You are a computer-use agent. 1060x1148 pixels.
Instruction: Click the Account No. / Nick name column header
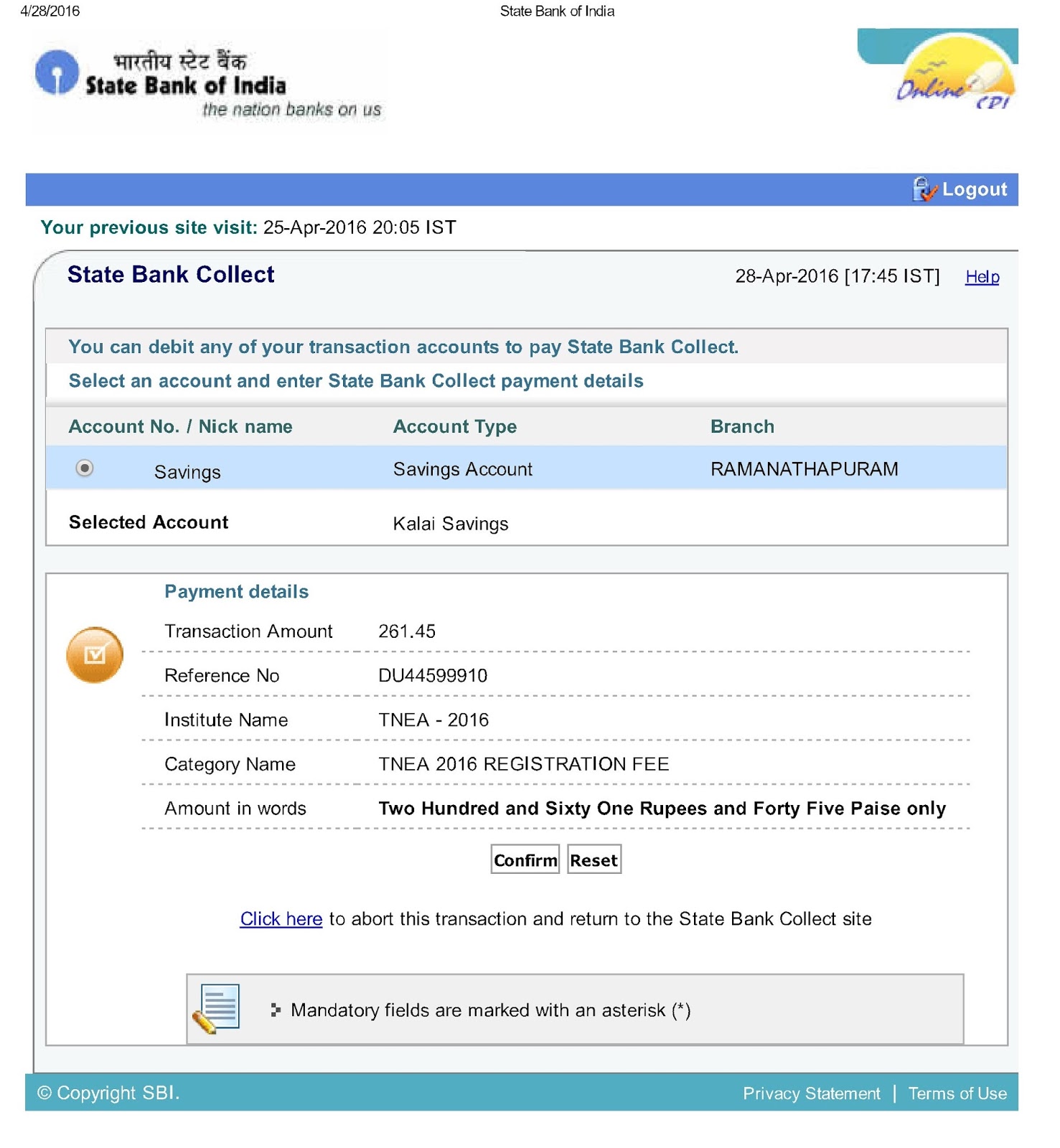pos(181,427)
